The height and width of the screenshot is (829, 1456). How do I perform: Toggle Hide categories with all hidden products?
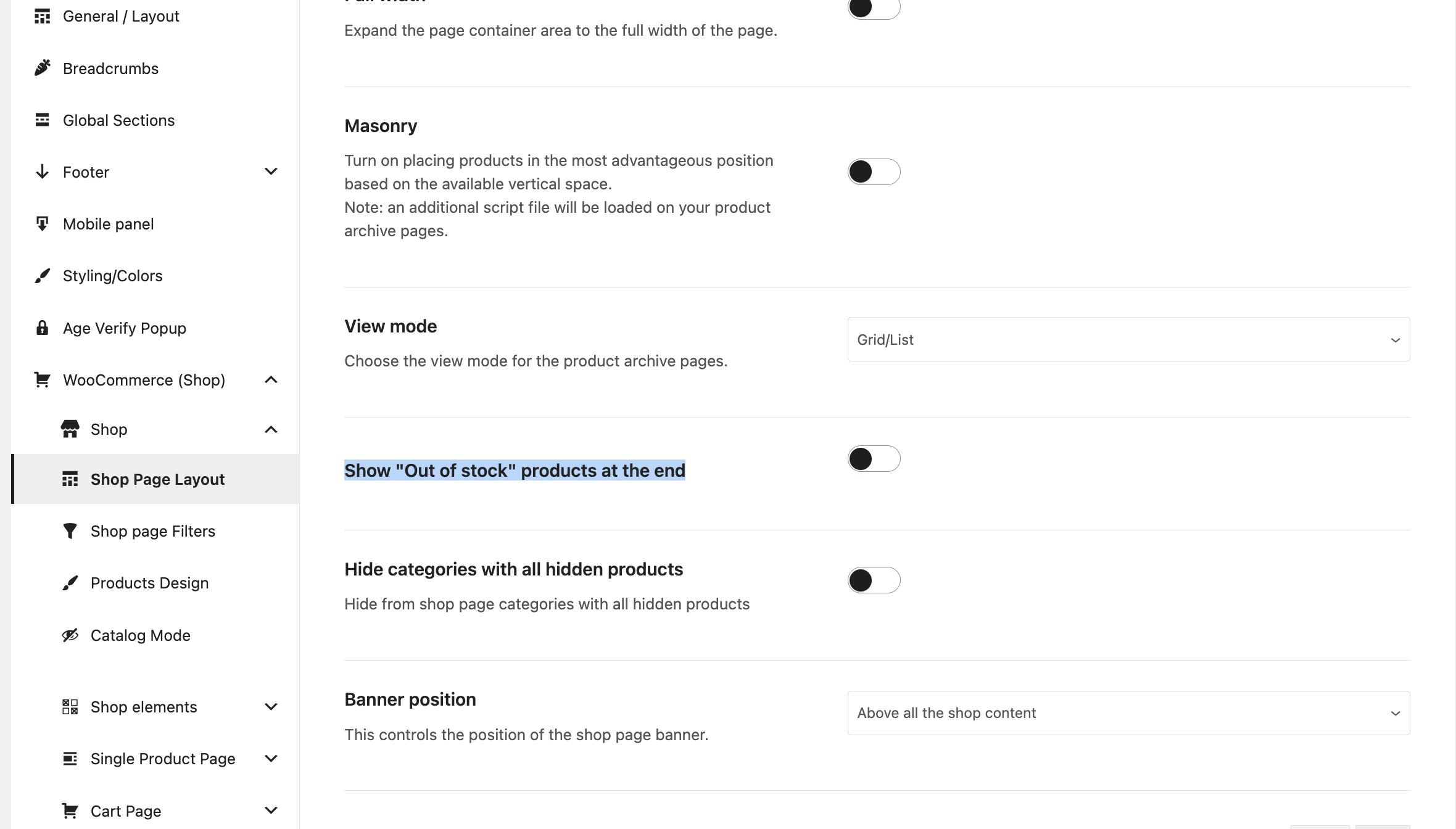pyautogui.click(x=874, y=580)
